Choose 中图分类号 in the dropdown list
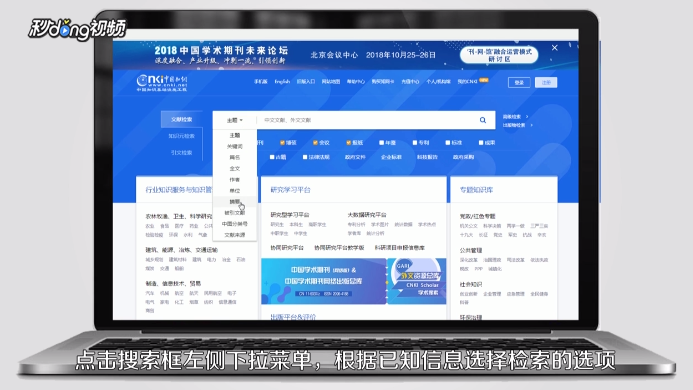The width and height of the screenshot is (693, 390). 235,224
